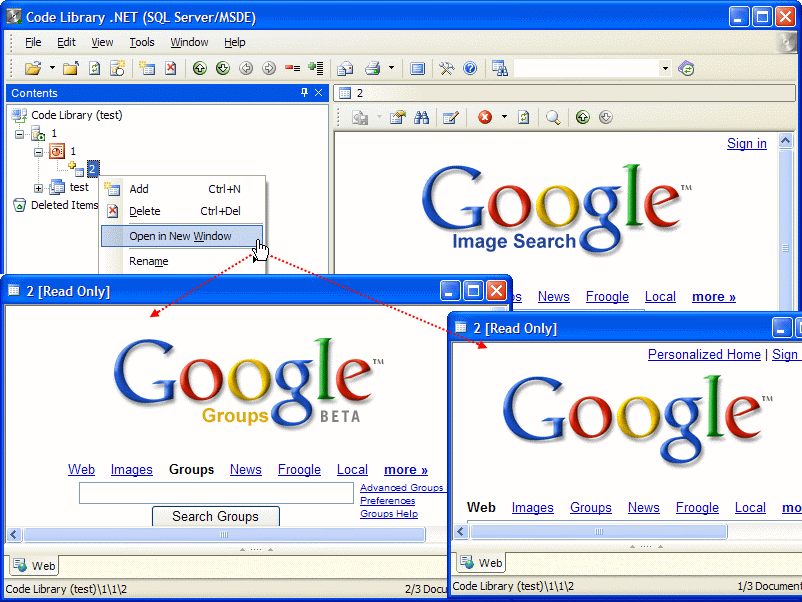Click the crossed tools options icon
The image size is (802, 602).
[x=446, y=69]
